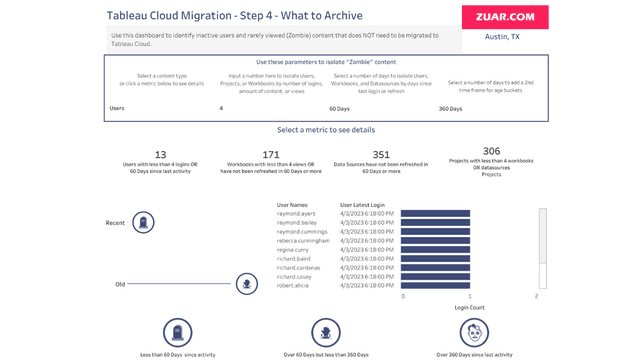This screenshot has width=640, height=363.
Task: Click the Austin, TX link
Action: pyautogui.click(x=502, y=37)
